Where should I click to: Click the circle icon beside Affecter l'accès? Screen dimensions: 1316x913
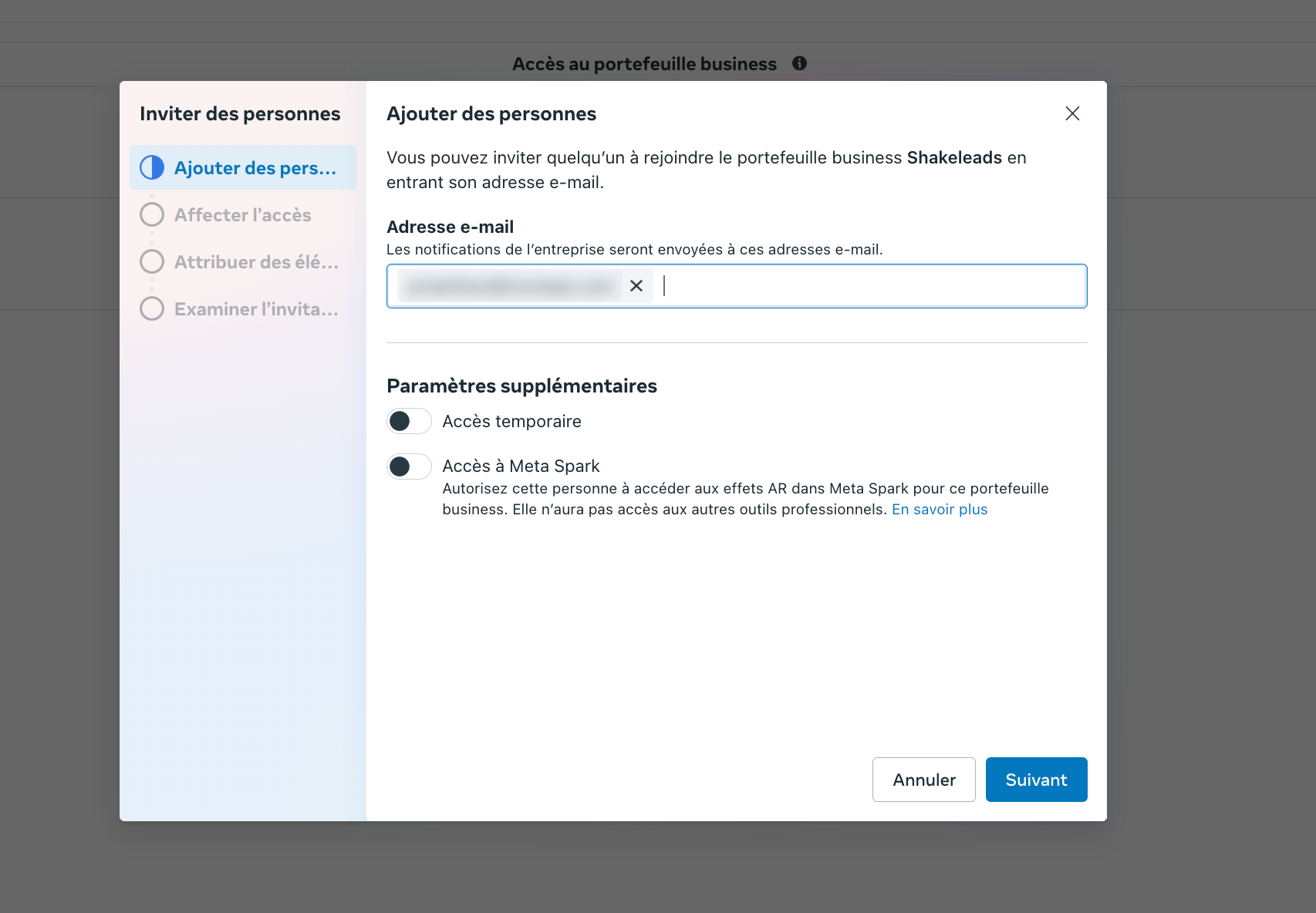pyautogui.click(x=152, y=214)
